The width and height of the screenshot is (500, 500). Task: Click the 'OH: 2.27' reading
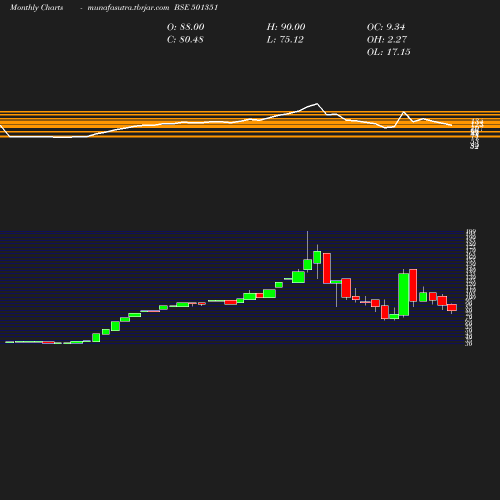(387, 39)
